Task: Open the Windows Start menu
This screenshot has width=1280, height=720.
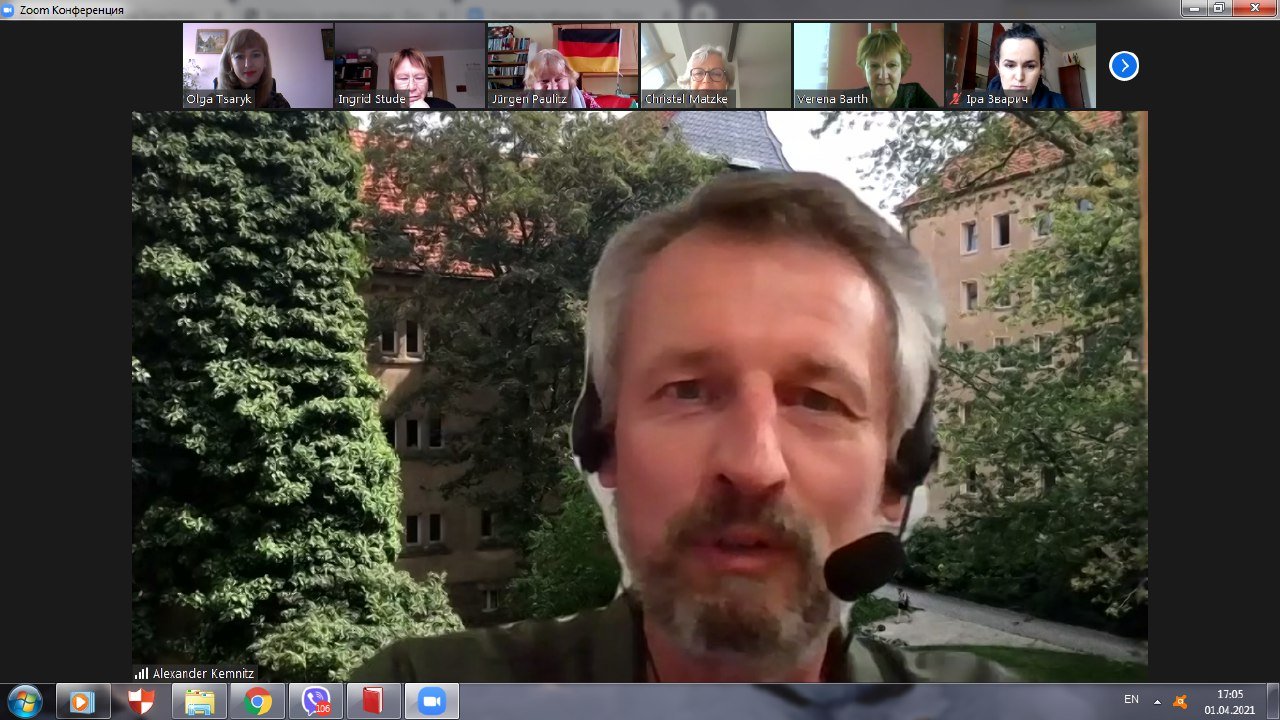Action: (24, 702)
